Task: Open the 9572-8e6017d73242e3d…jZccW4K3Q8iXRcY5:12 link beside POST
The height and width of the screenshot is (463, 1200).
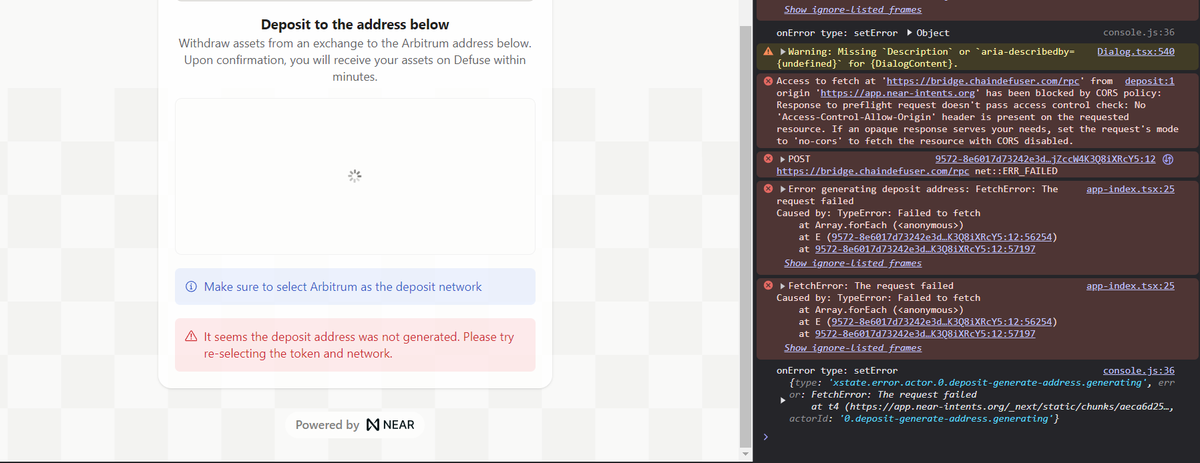Action: click(1045, 159)
